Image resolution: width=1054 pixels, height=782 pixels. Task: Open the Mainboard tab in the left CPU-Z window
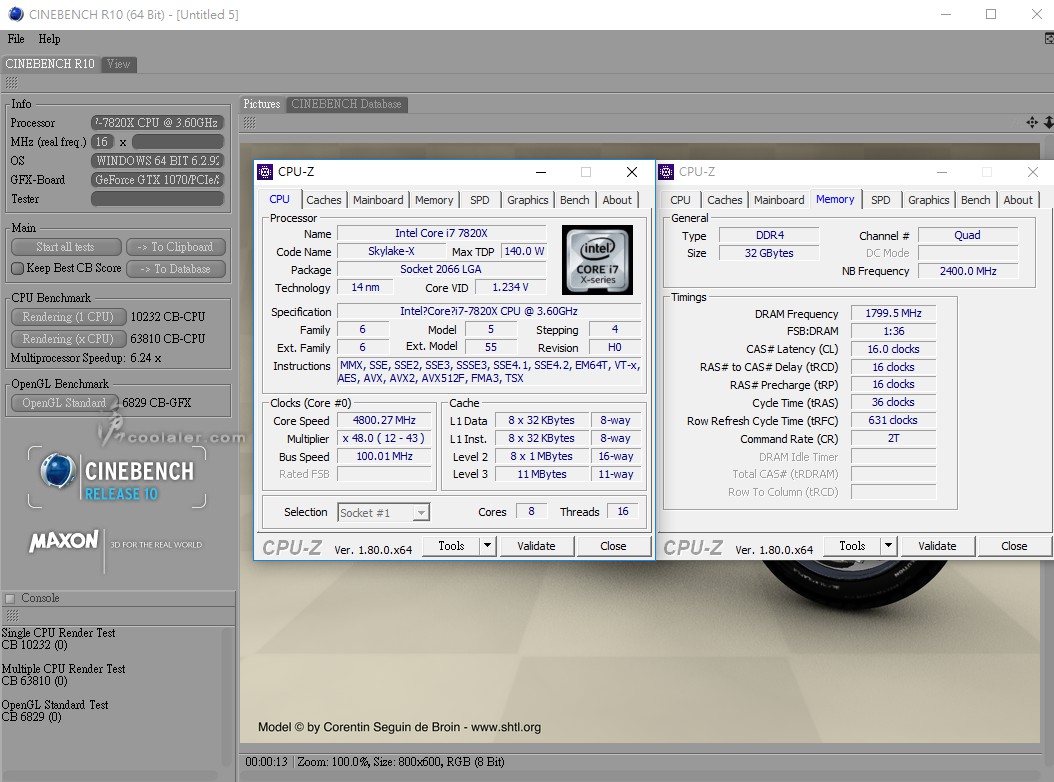tap(378, 200)
